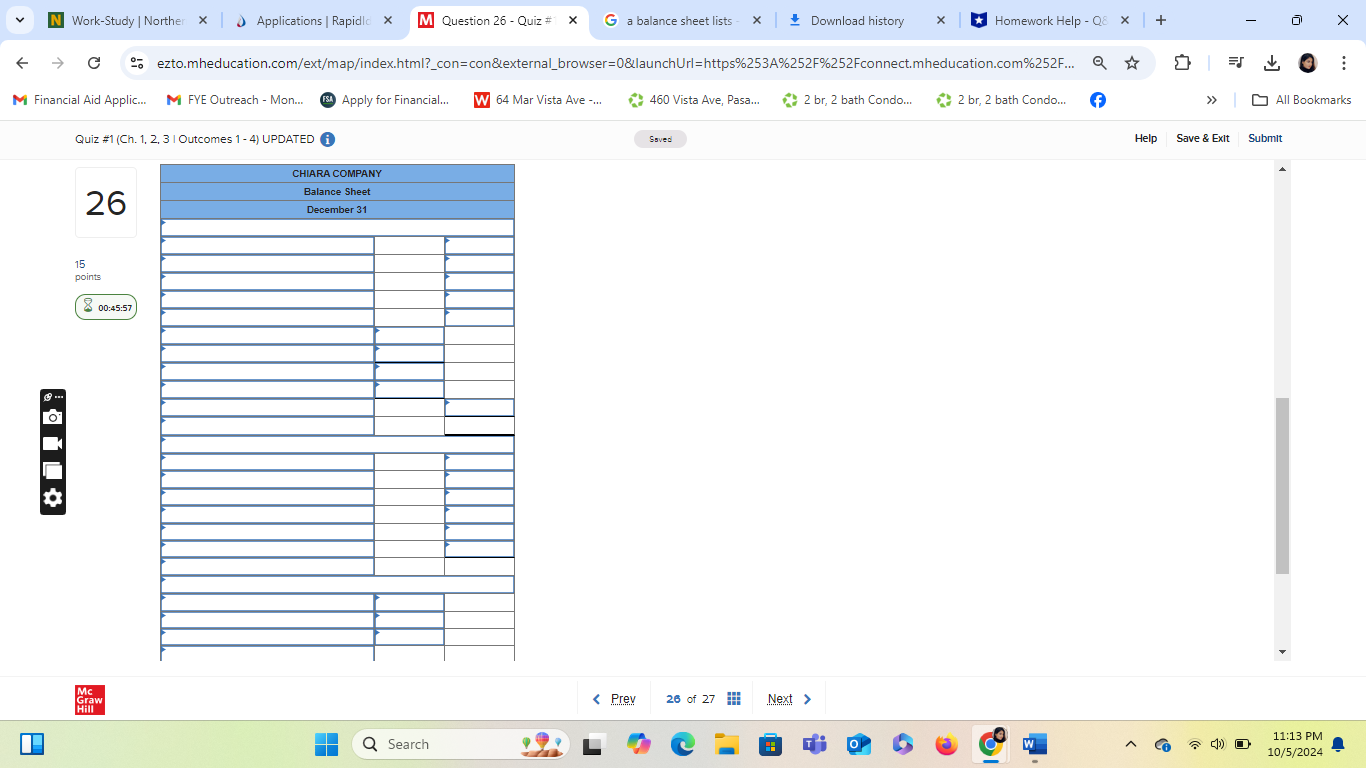Click the Widgets icon on the taskbar
This screenshot has width=1366, height=768.
[x=32, y=744]
